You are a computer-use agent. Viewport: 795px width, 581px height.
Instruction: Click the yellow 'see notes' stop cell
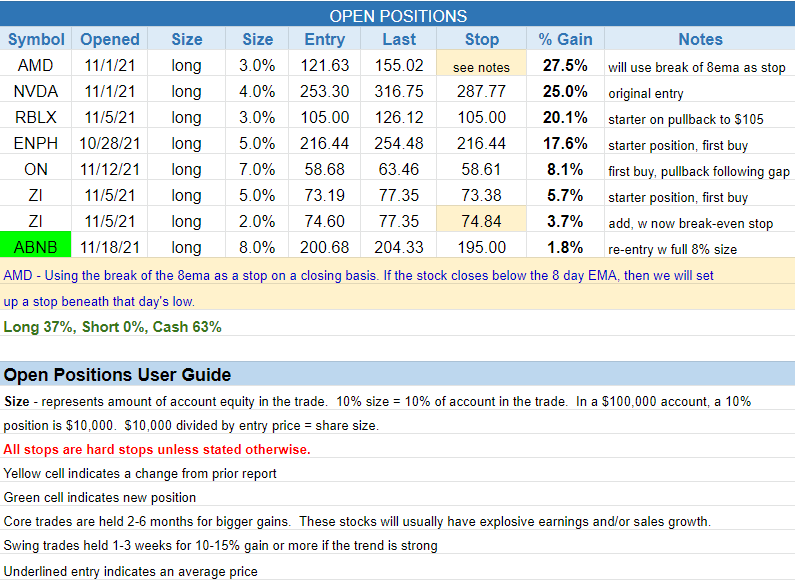tap(481, 65)
